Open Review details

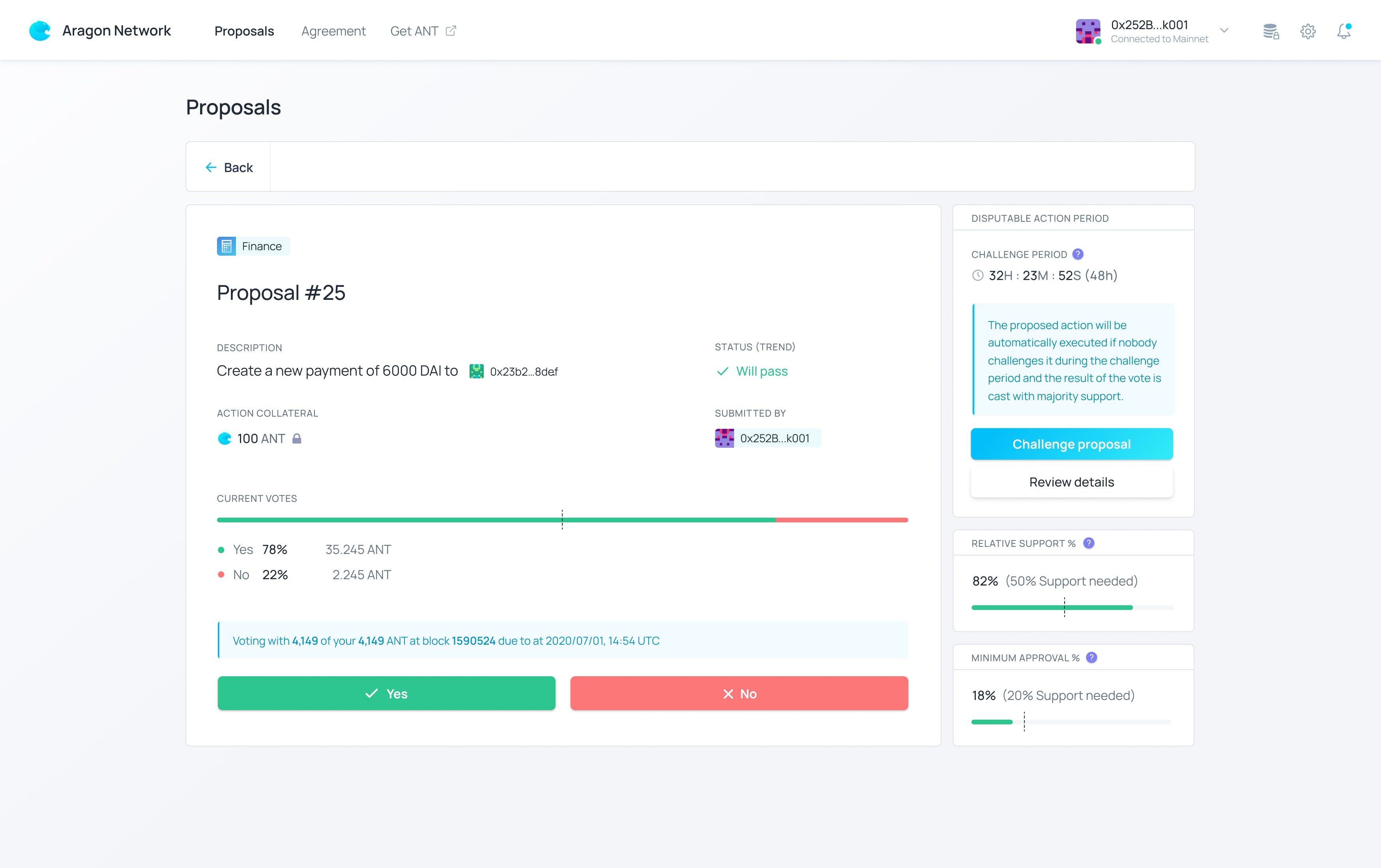pos(1071,482)
